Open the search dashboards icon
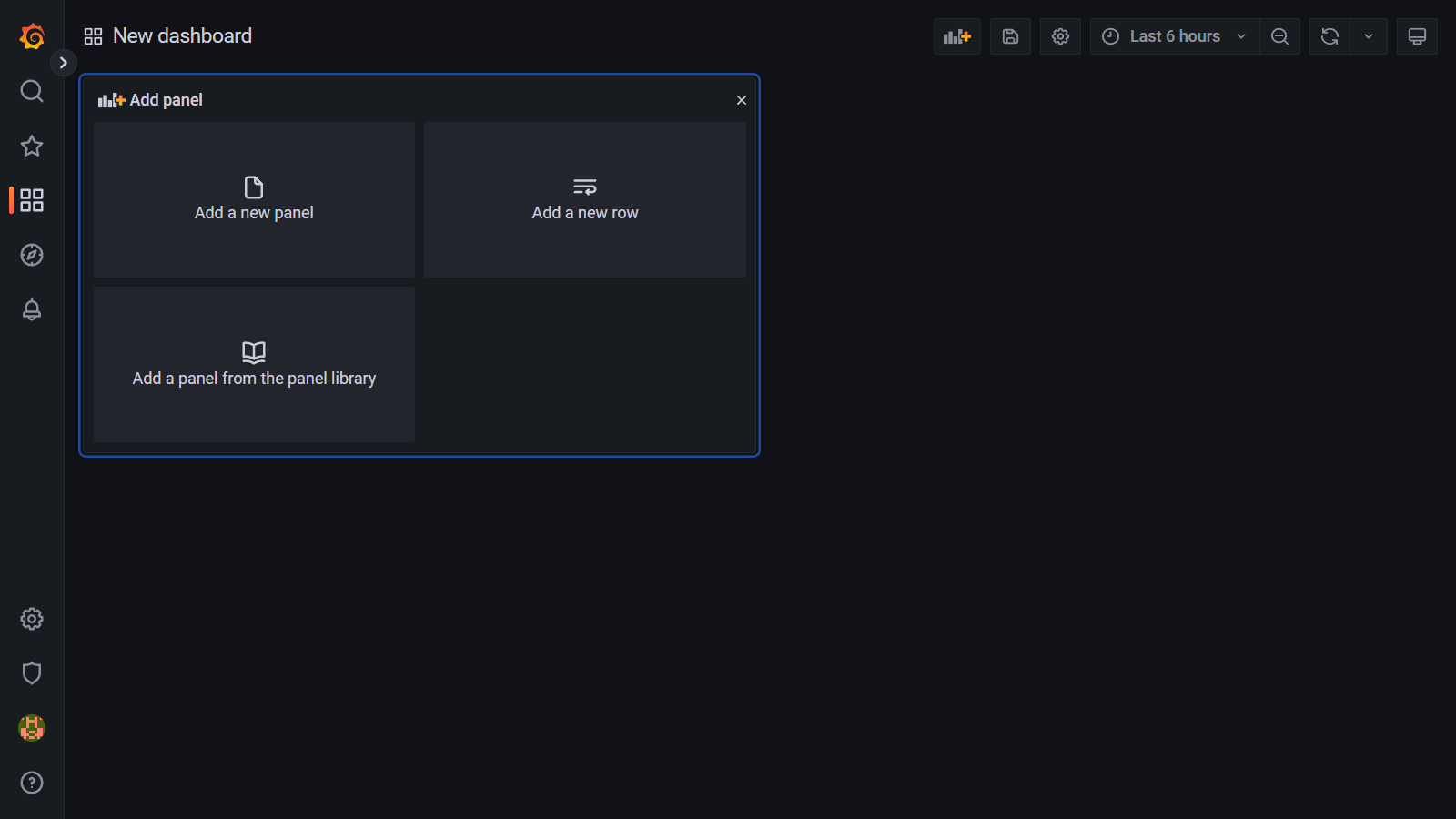Image resolution: width=1456 pixels, height=819 pixels. click(32, 91)
